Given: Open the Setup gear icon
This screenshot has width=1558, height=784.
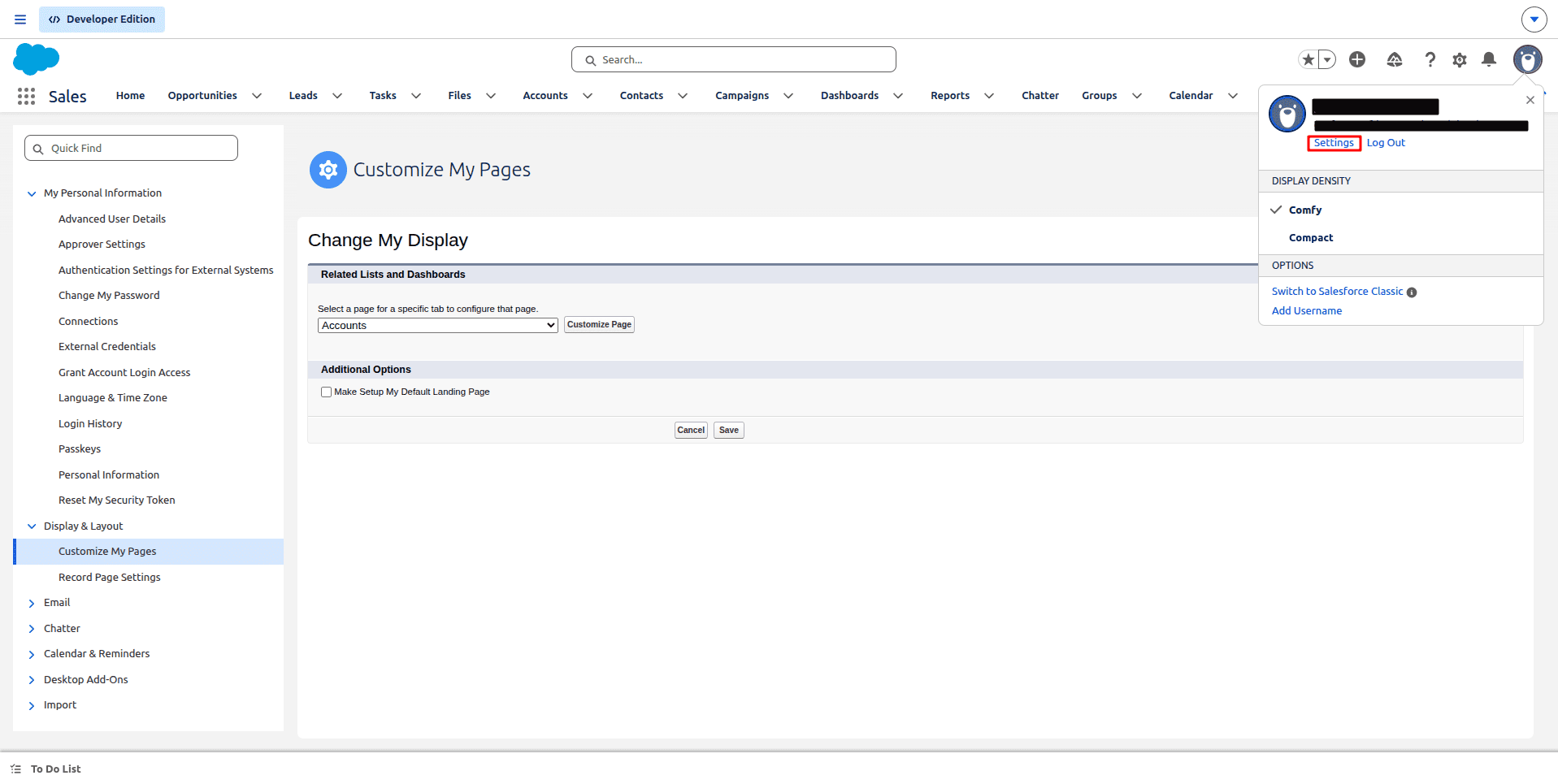Looking at the screenshot, I should click(1460, 59).
